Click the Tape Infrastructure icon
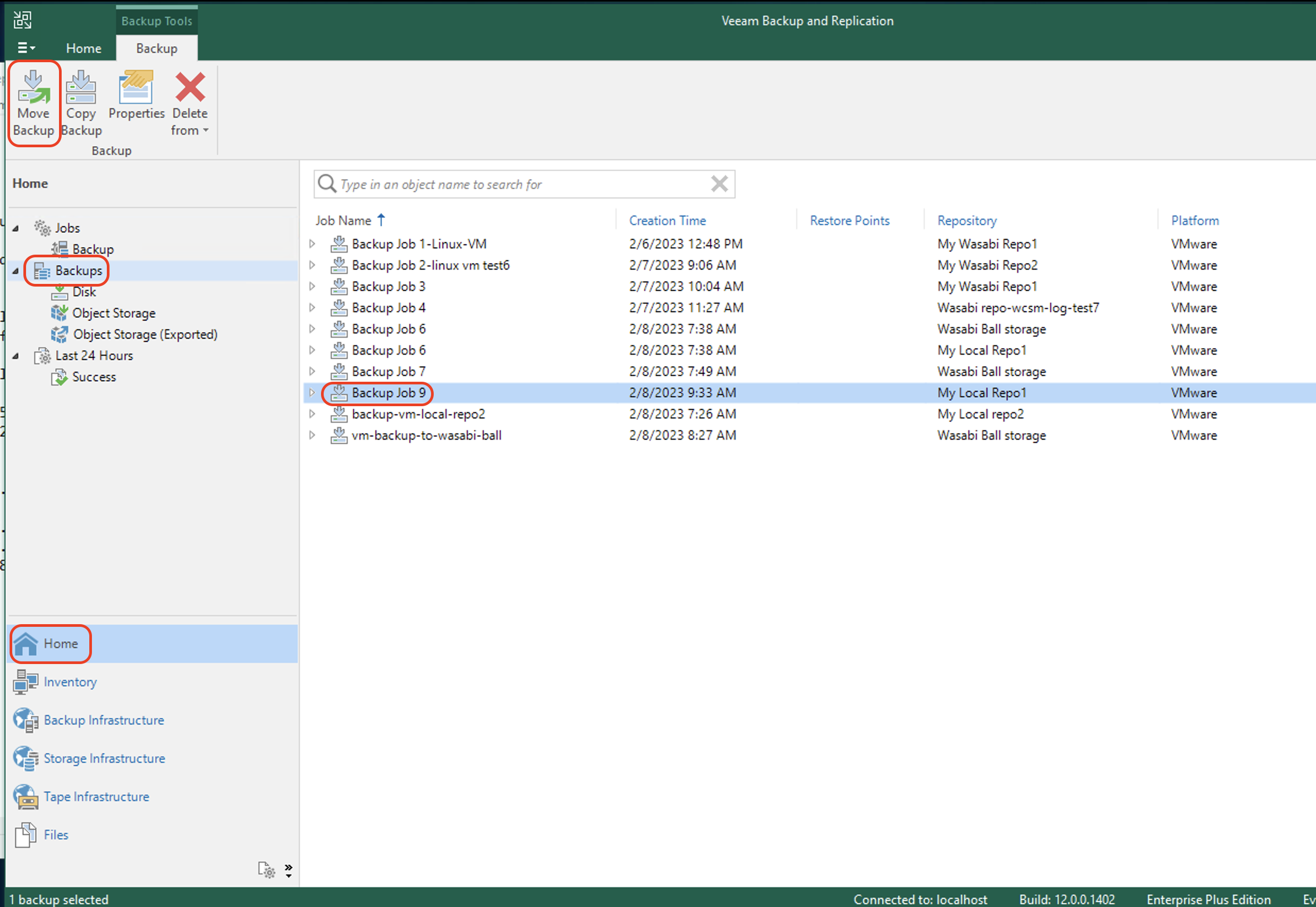The image size is (1316, 907). 26,797
